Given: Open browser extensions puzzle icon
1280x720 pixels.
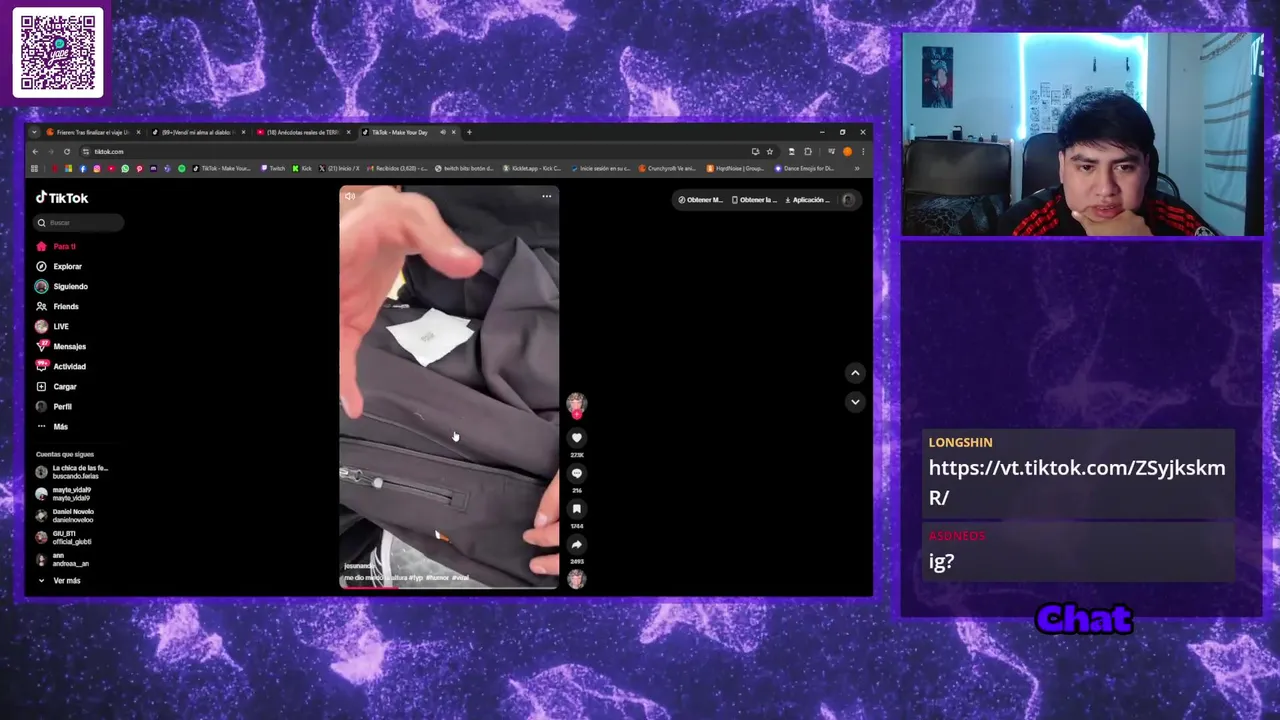Looking at the screenshot, I should 808,152.
